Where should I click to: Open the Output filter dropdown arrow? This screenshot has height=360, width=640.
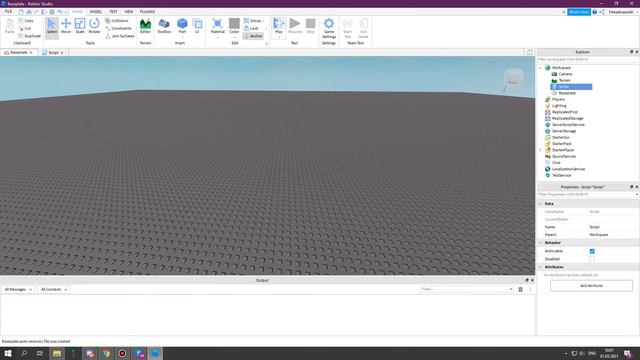511,289
